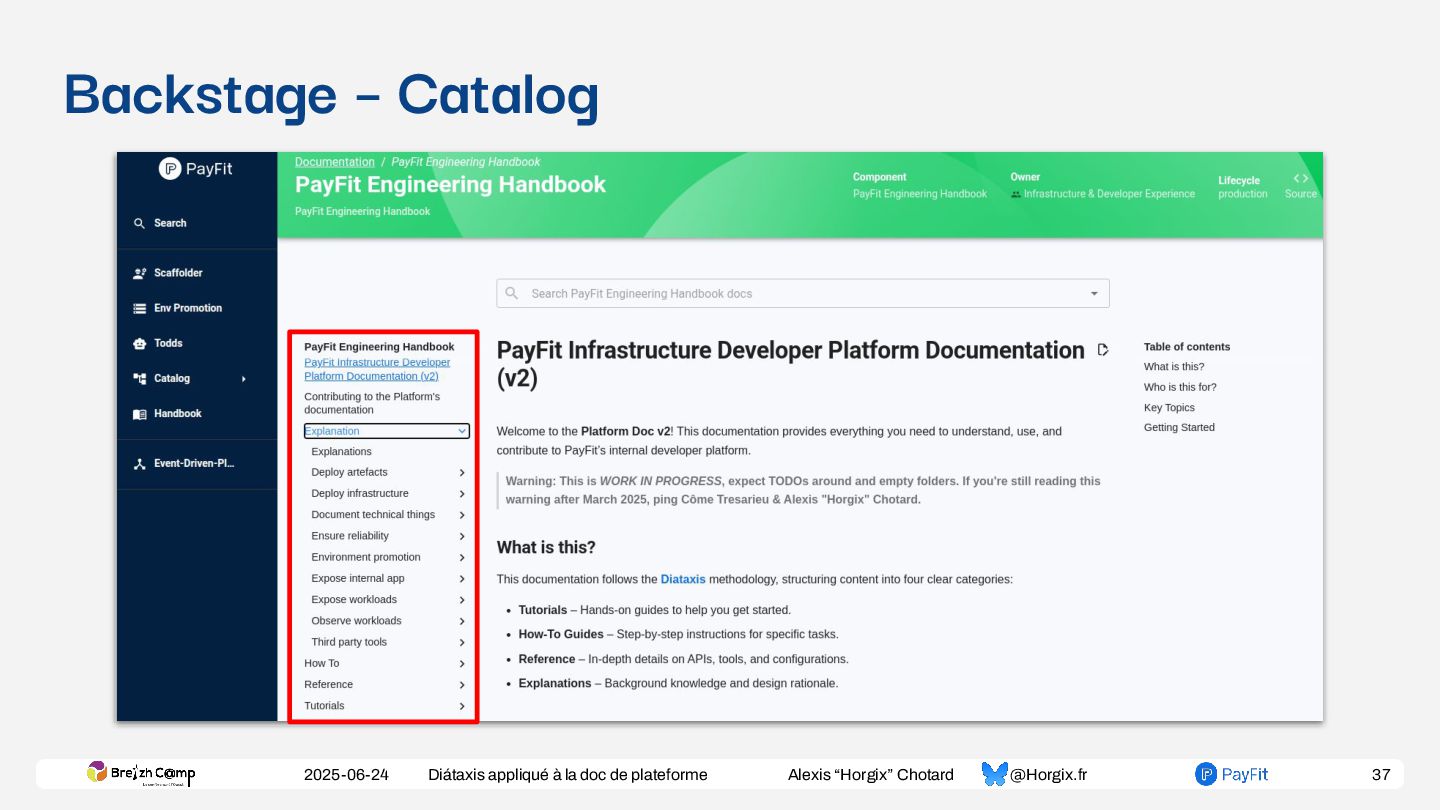Jump to Who is this for? in table of contents
The height and width of the screenshot is (810, 1440).
pos(1180,387)
